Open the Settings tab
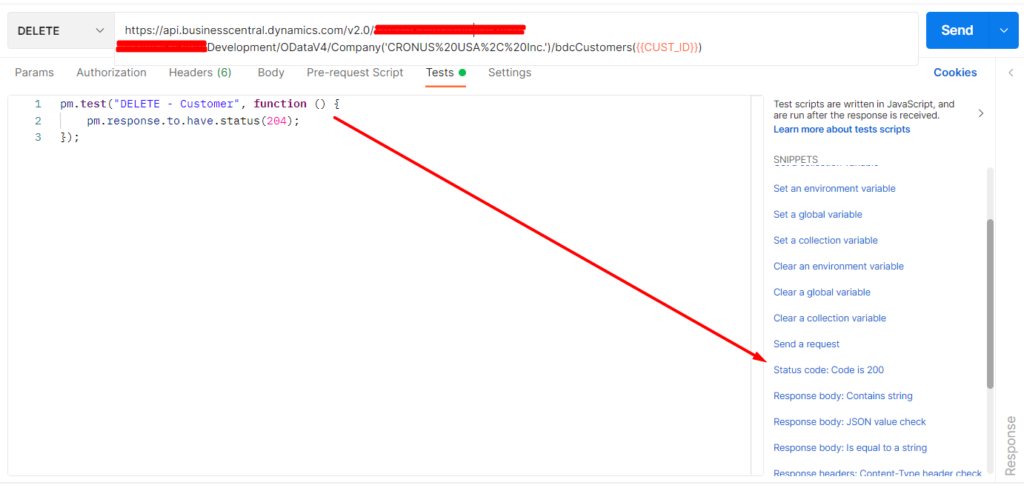 click(509, 73)
